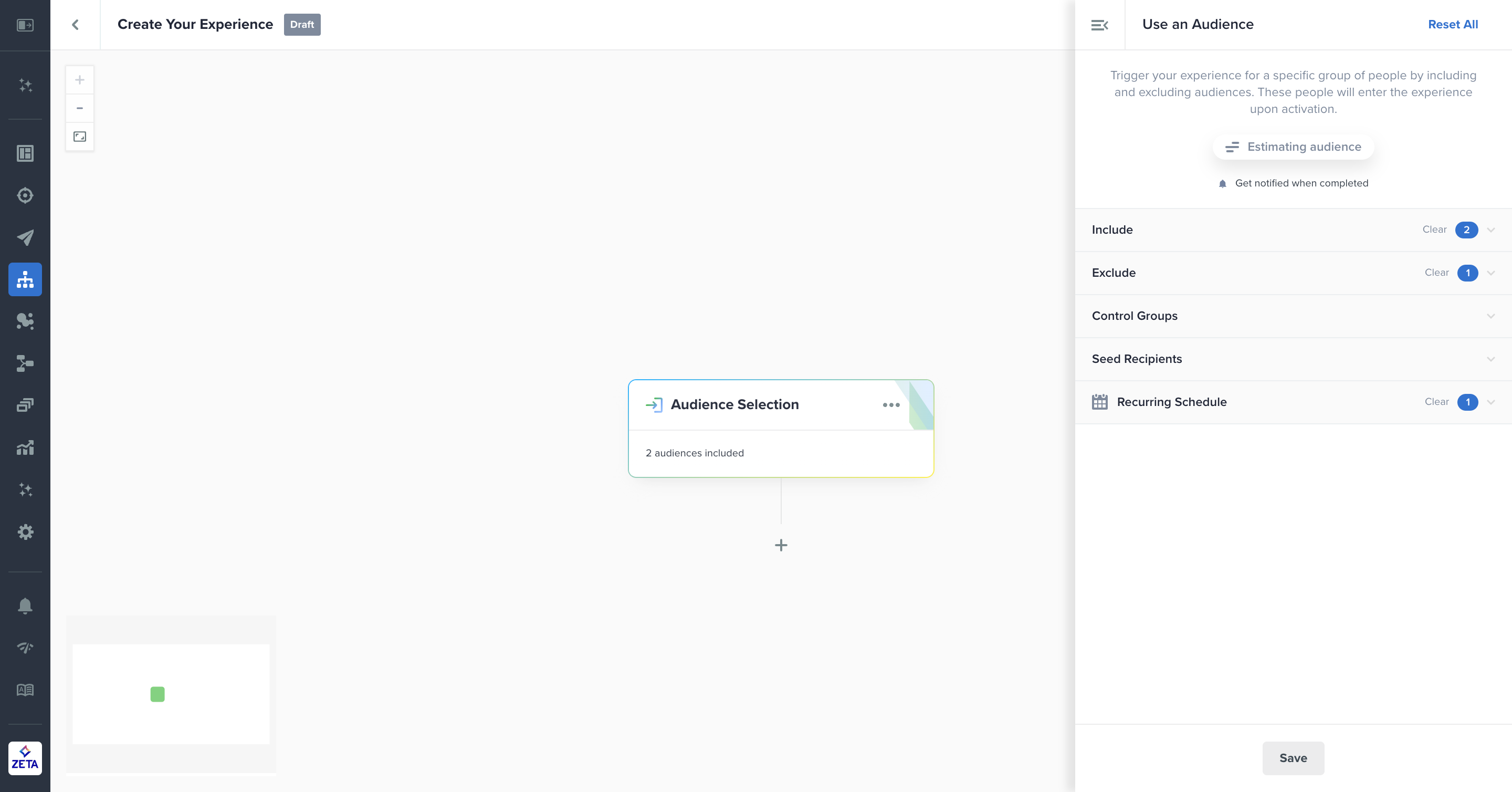
Task: Zoom in on the canvas
Action: tap(80, 80)
